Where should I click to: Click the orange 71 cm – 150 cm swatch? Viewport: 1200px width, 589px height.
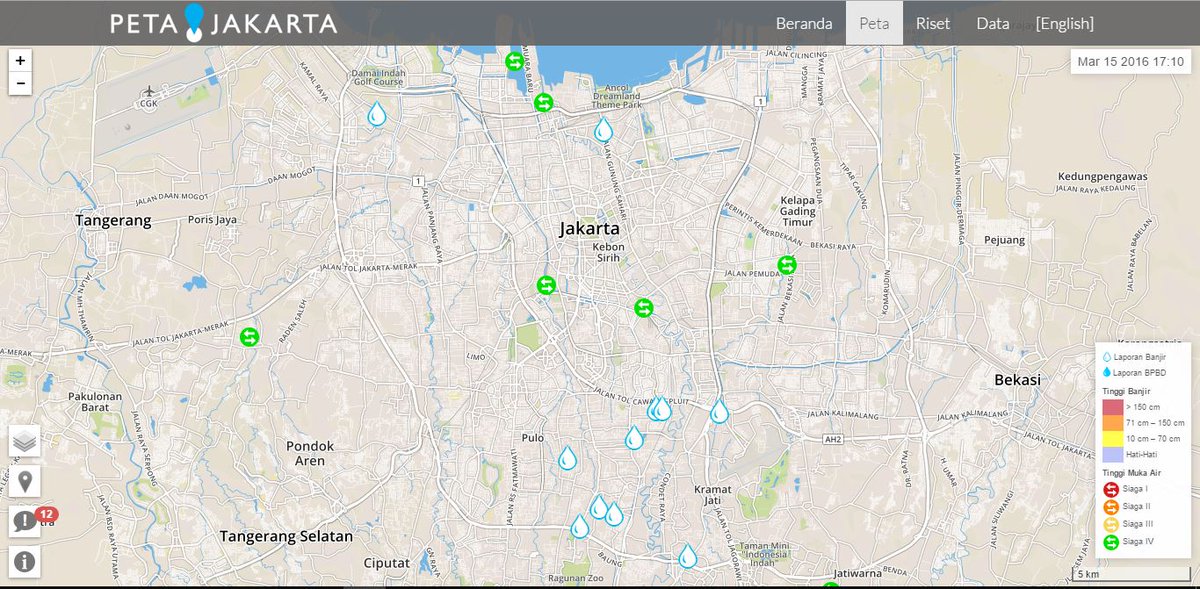(1113, 423)
